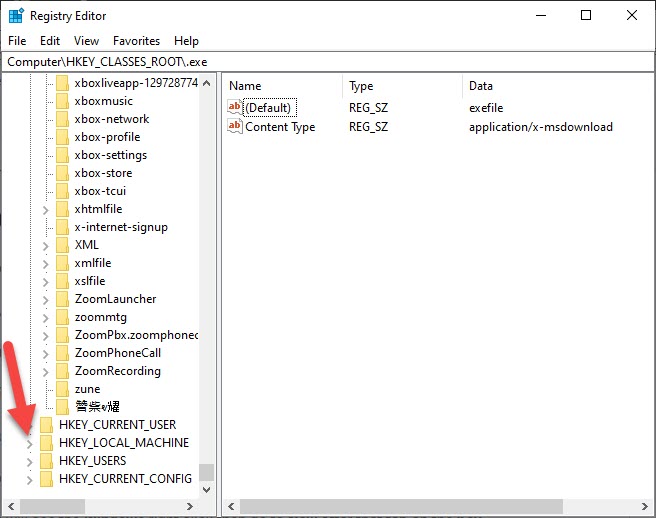The image size is (656, 518).
Task: Click the folder icon beside xbox-store key
Action: [x=63, y=173]
